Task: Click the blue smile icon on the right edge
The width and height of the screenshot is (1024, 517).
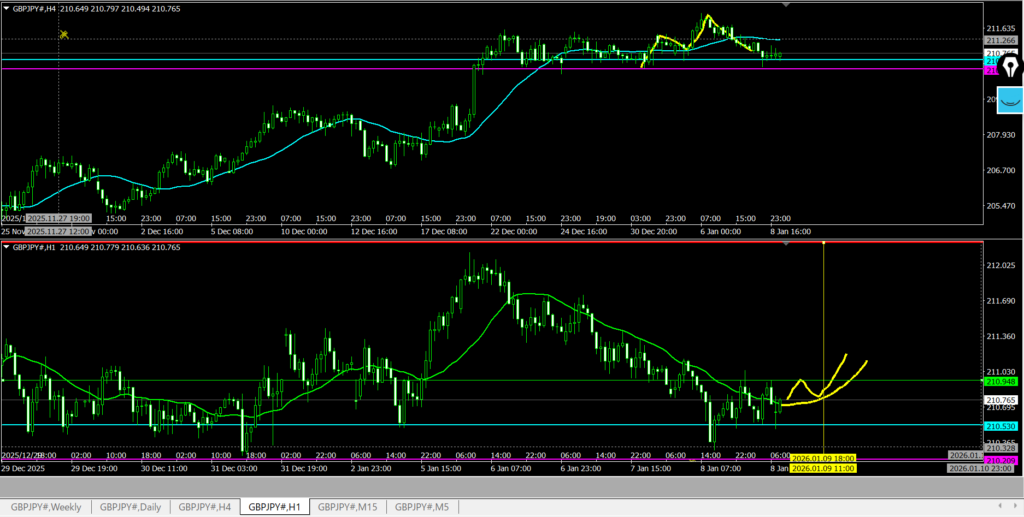Action: [x=1009, y=100]
